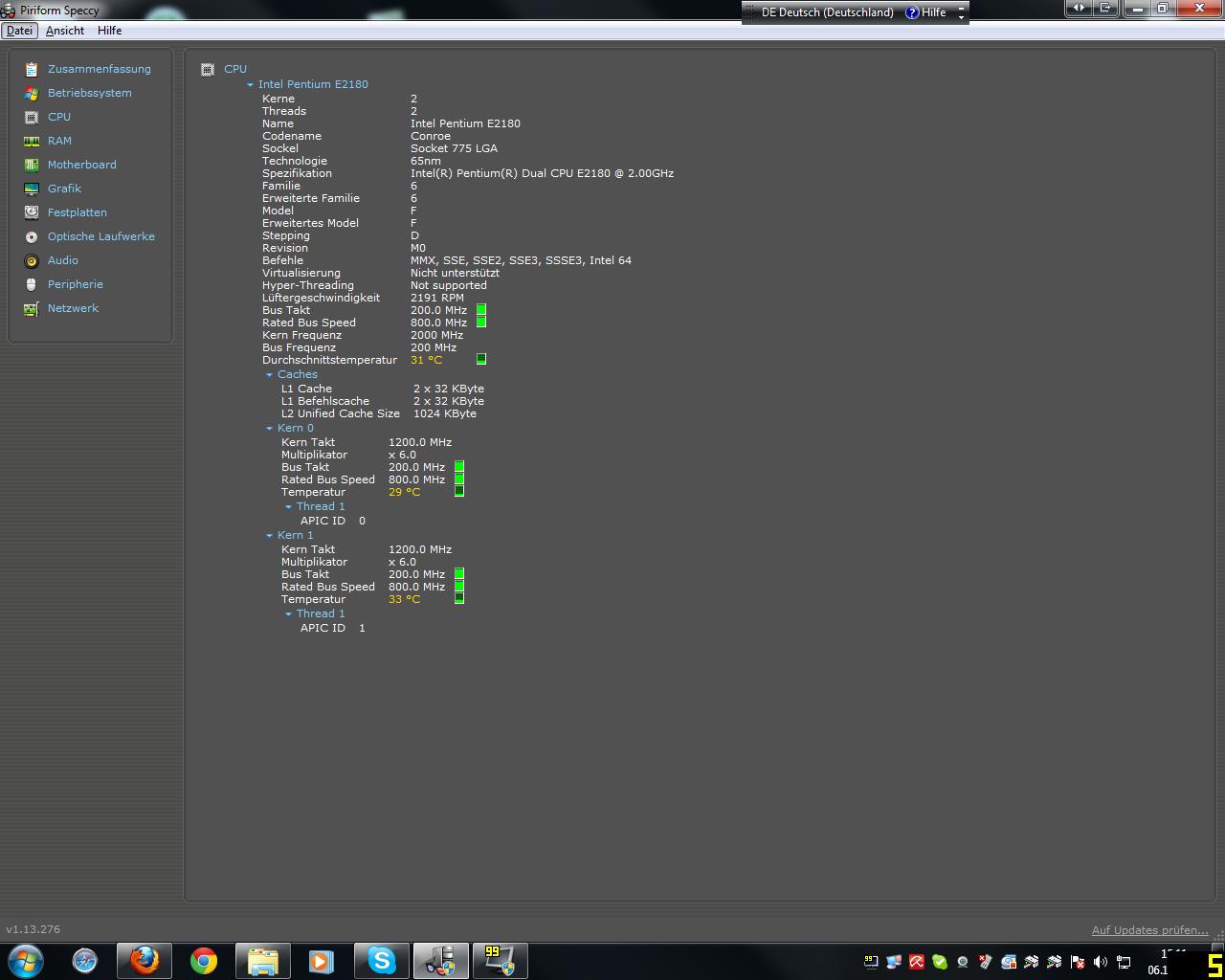Screen dimensions: 1225x980
Task: Click the CPU header chip icon
Action: [x=208, y=69]
